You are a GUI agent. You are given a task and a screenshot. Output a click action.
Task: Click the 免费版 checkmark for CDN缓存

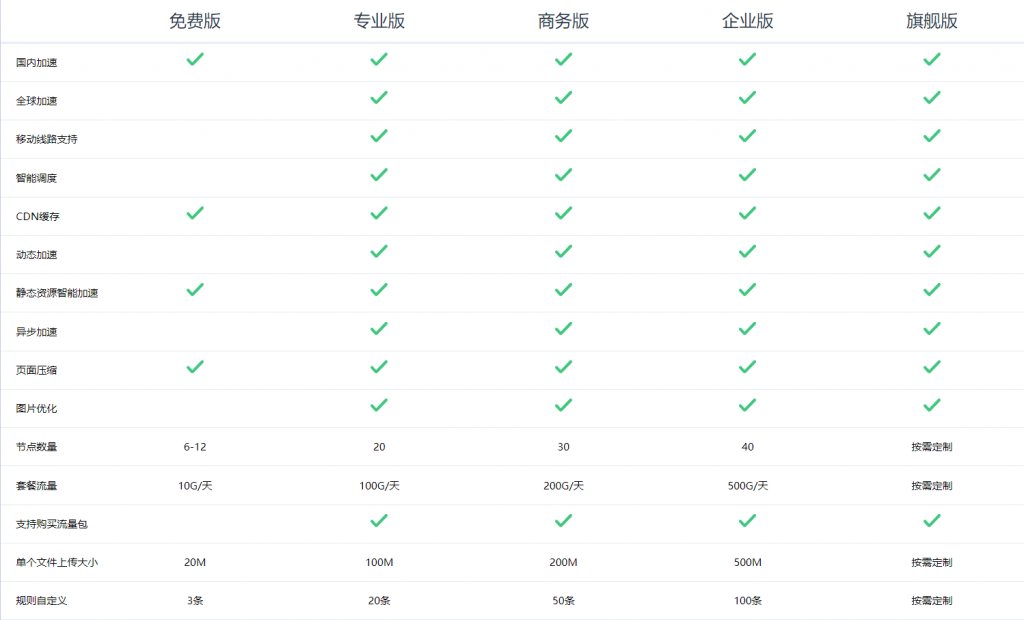coord(195,213)
